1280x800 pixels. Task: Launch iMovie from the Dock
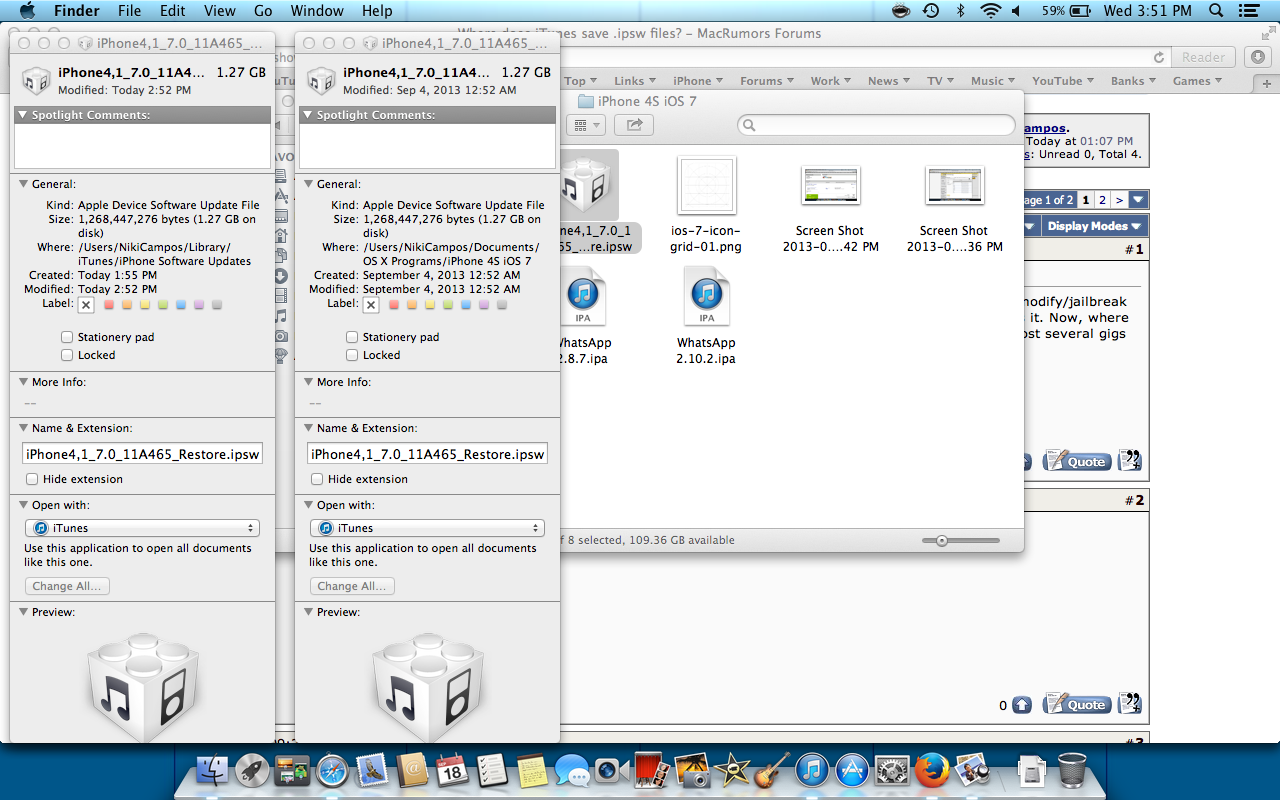733,771
